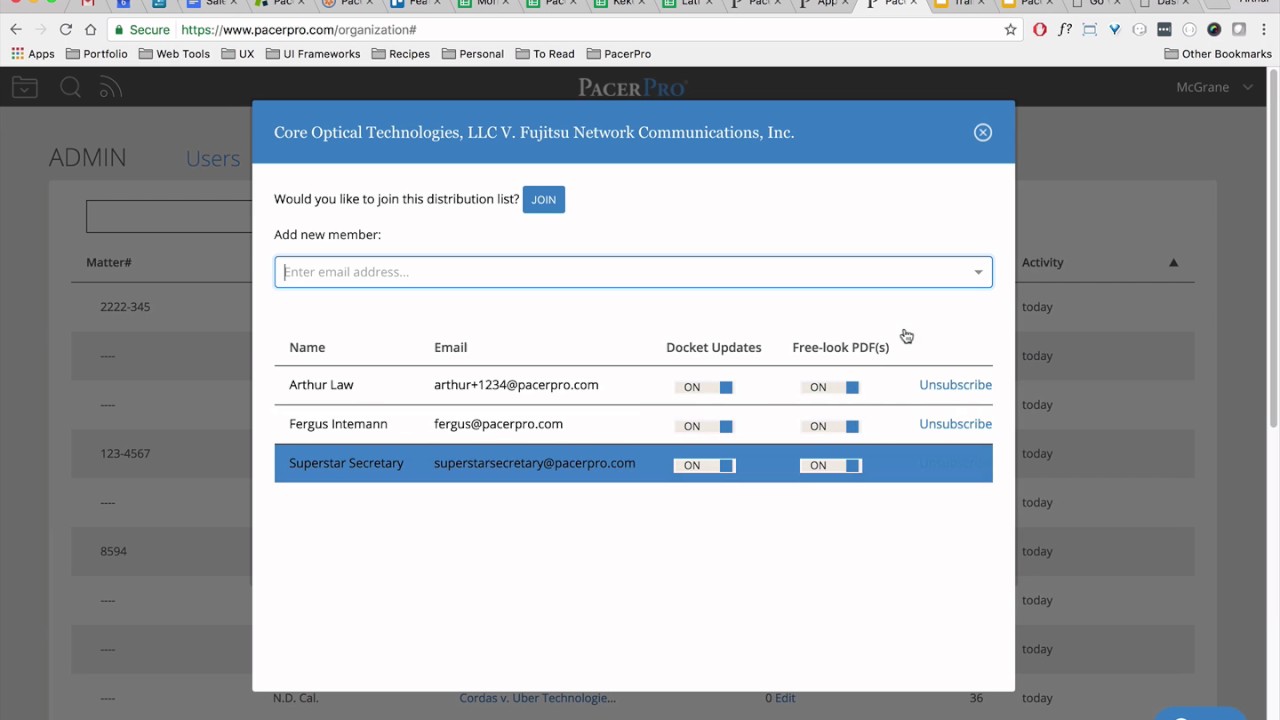Sort by the Activity column arrow

1174,263
